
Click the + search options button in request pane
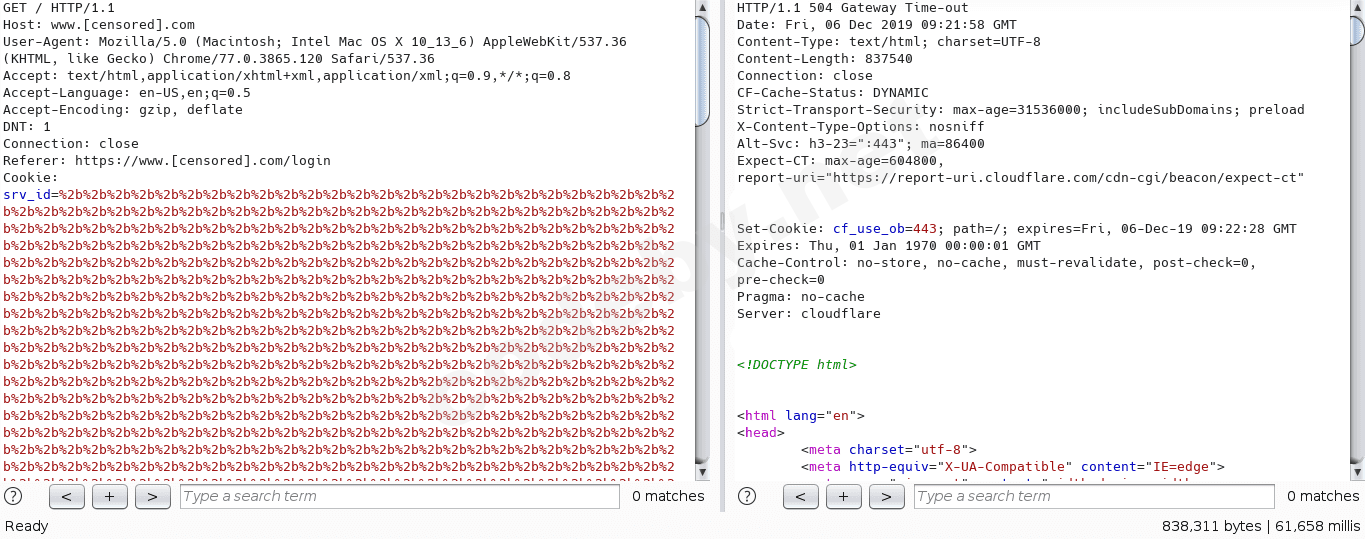(x=110, y=497)
